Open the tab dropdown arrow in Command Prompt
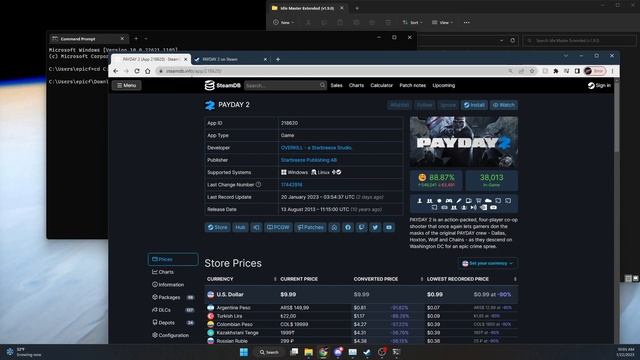Image resolution: width=640 pixels, height=360 pixels. [x=146, y=39]
